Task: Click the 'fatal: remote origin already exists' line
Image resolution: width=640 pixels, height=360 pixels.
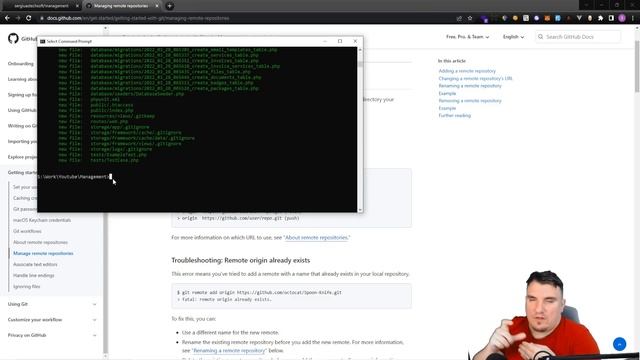Action: [224, 300]
